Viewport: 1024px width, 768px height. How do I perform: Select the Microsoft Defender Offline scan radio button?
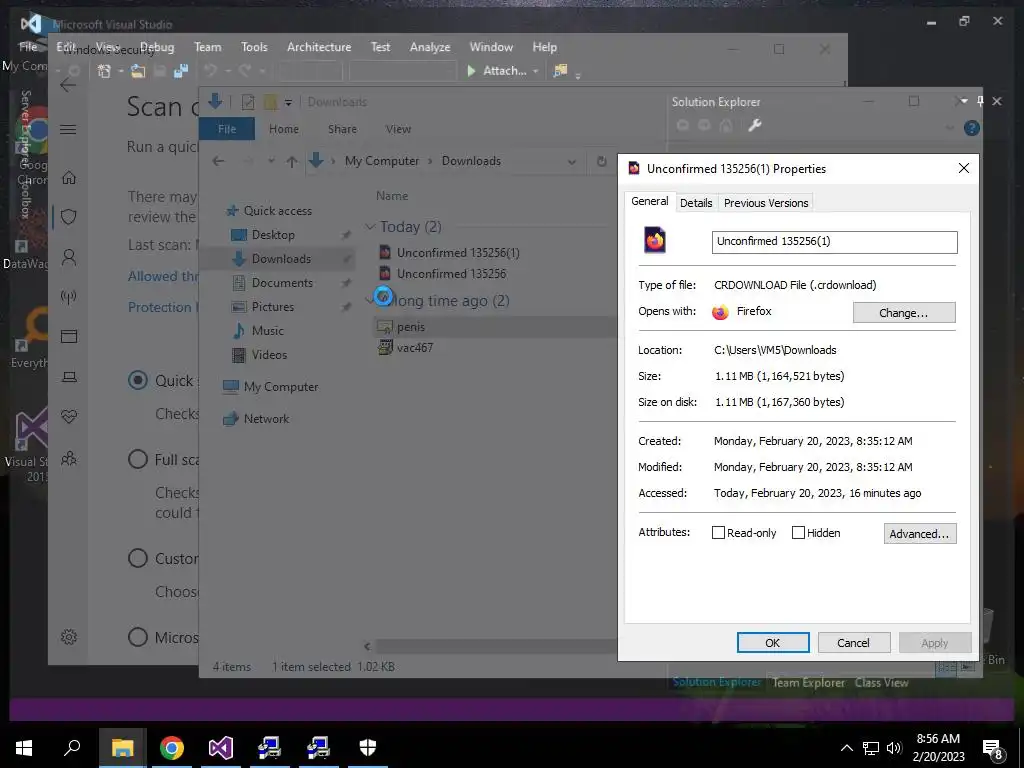click(138, 637)
